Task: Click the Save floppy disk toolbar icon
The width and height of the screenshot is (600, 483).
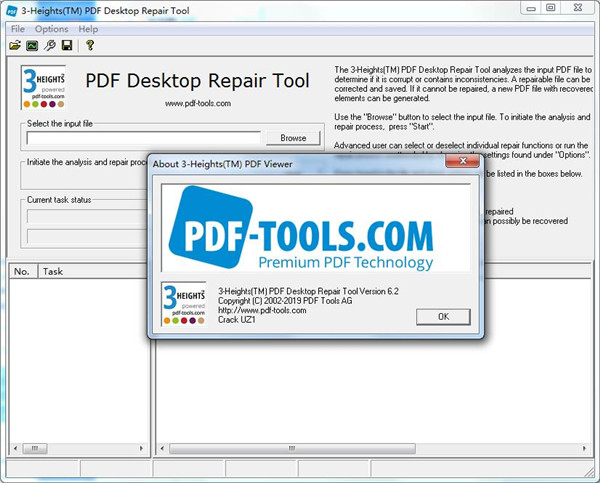Action: click(67, 46)
